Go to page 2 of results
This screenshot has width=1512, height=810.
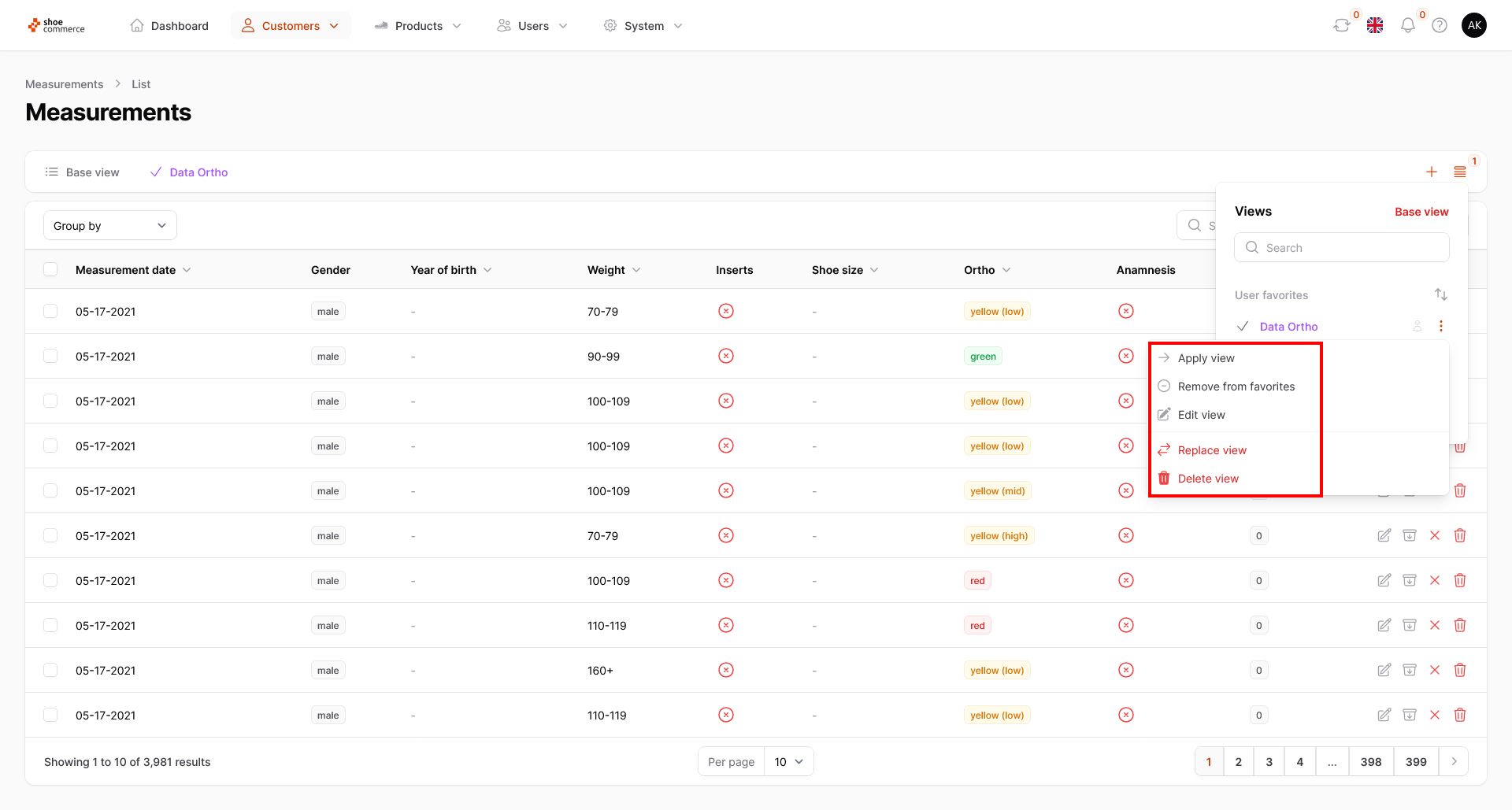click(x=1239, y=761)
